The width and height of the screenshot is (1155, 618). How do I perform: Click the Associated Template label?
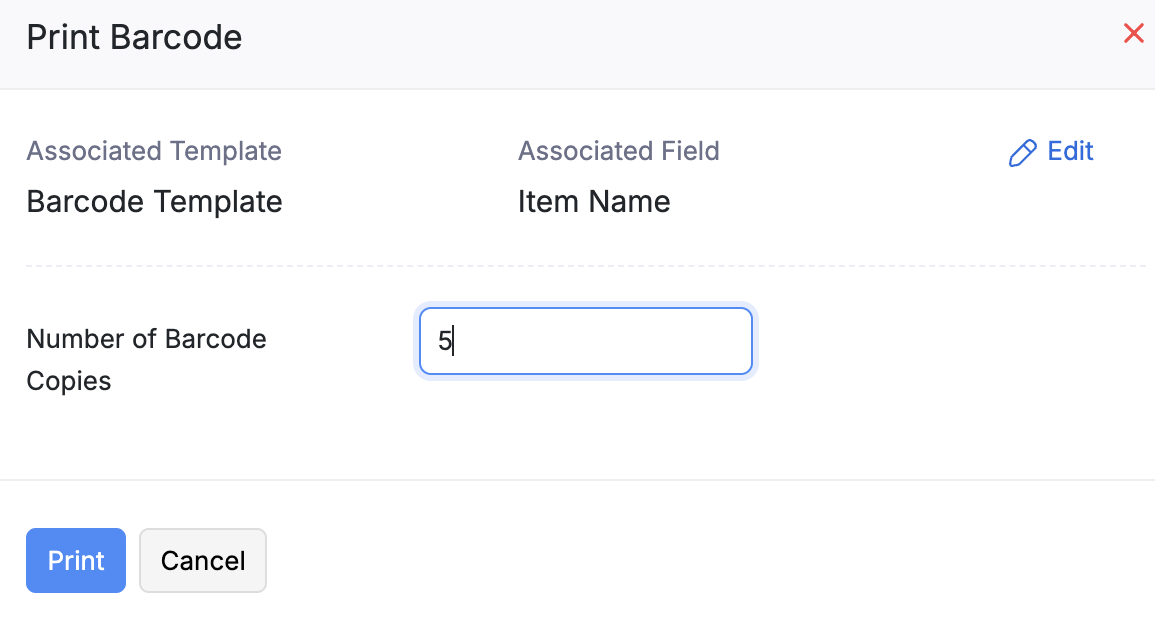154,151
